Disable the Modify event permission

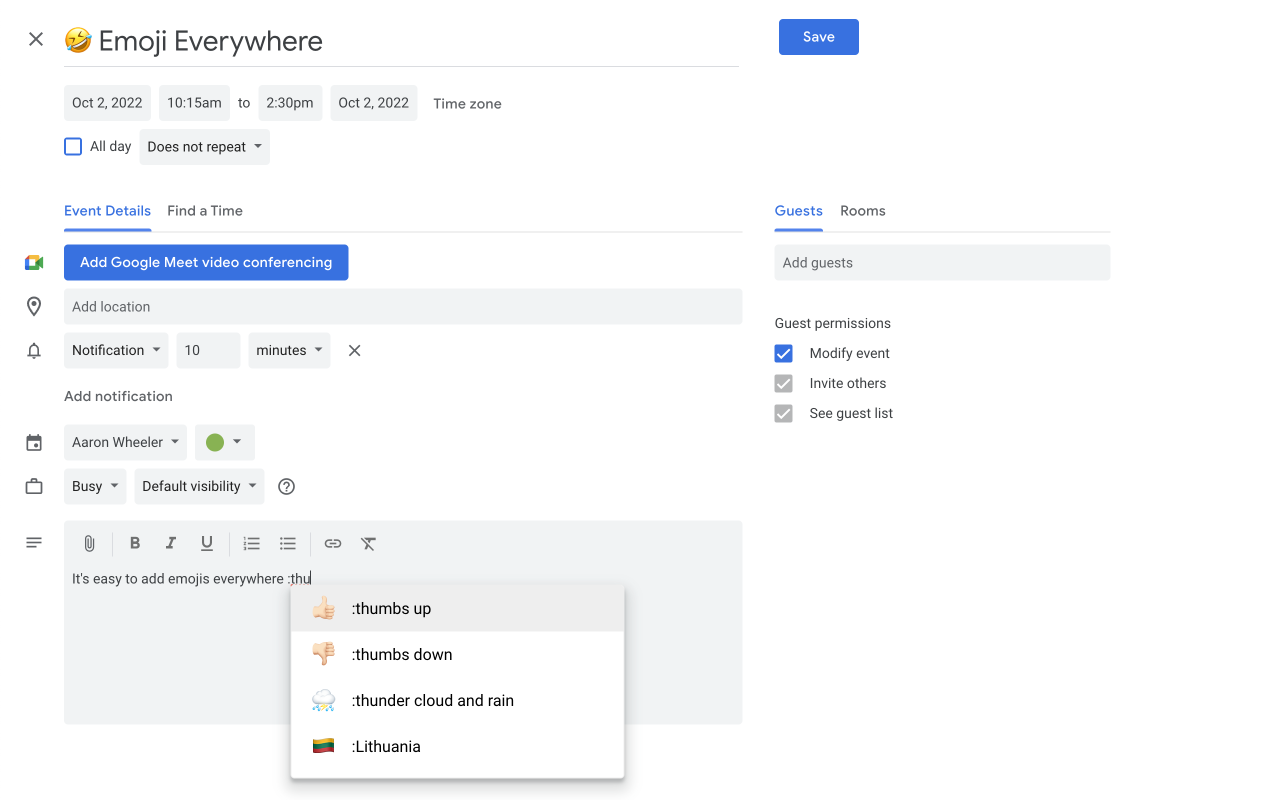pos(783,353)
